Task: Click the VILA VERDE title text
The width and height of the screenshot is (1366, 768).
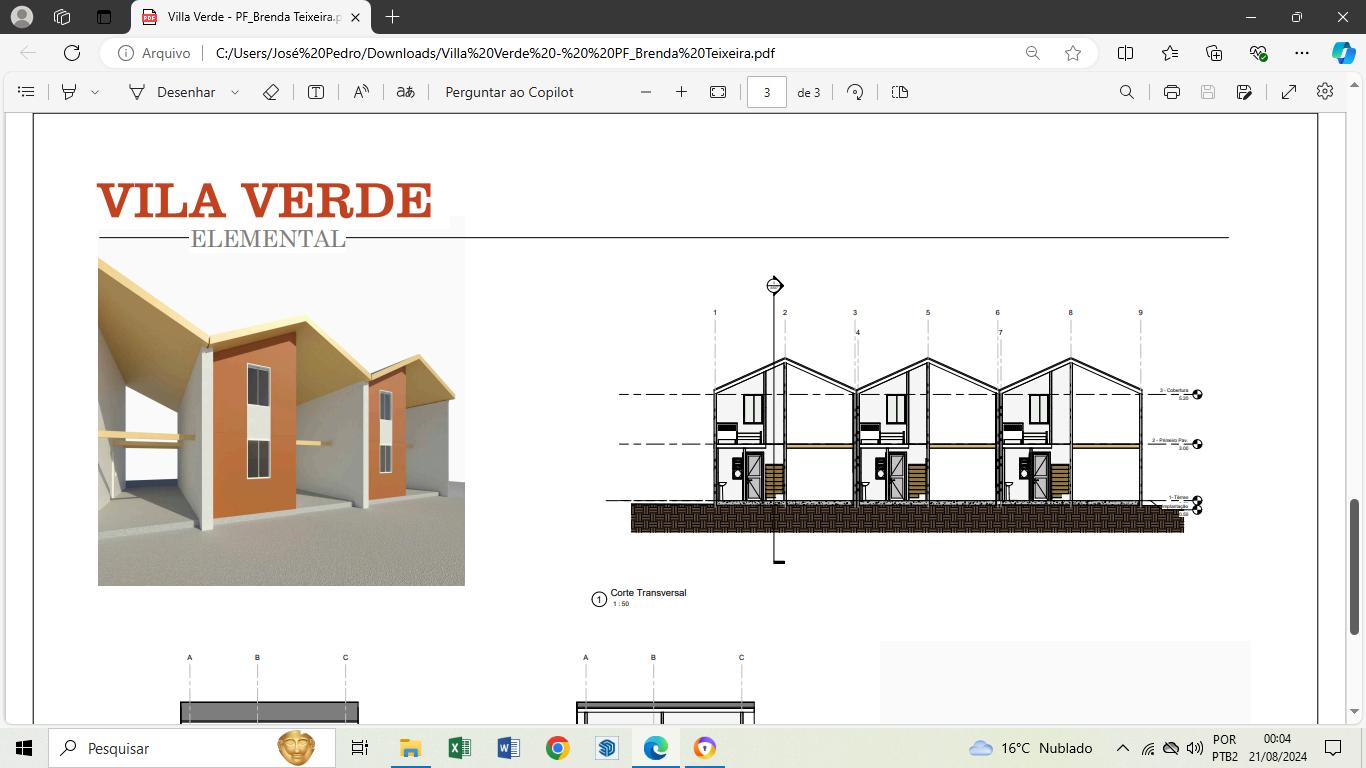Action: [x=264, y=200]
